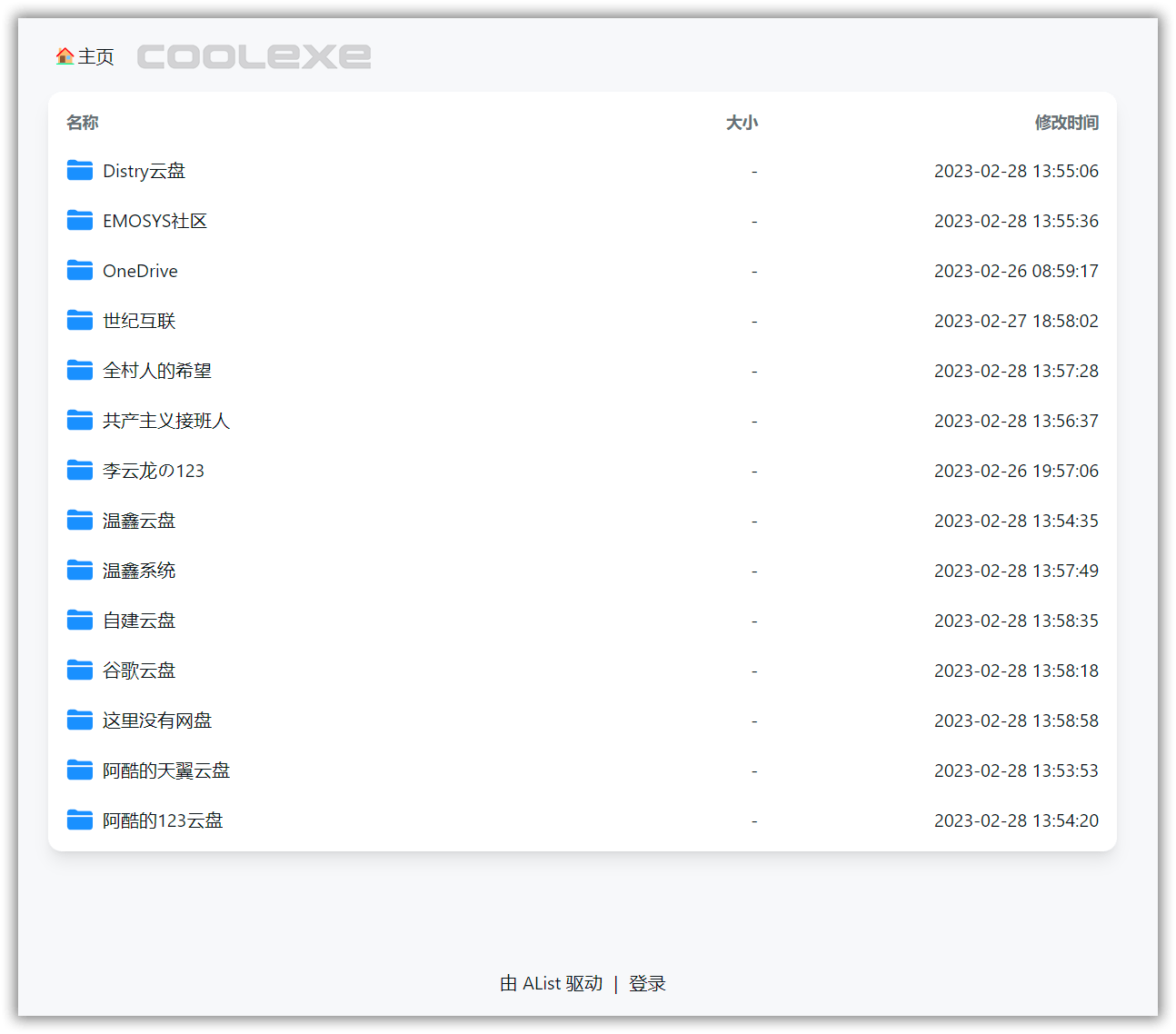Click the folder icon next to OneDrive
Viewport: 1176px width, 1034px height.
point(79,270)
